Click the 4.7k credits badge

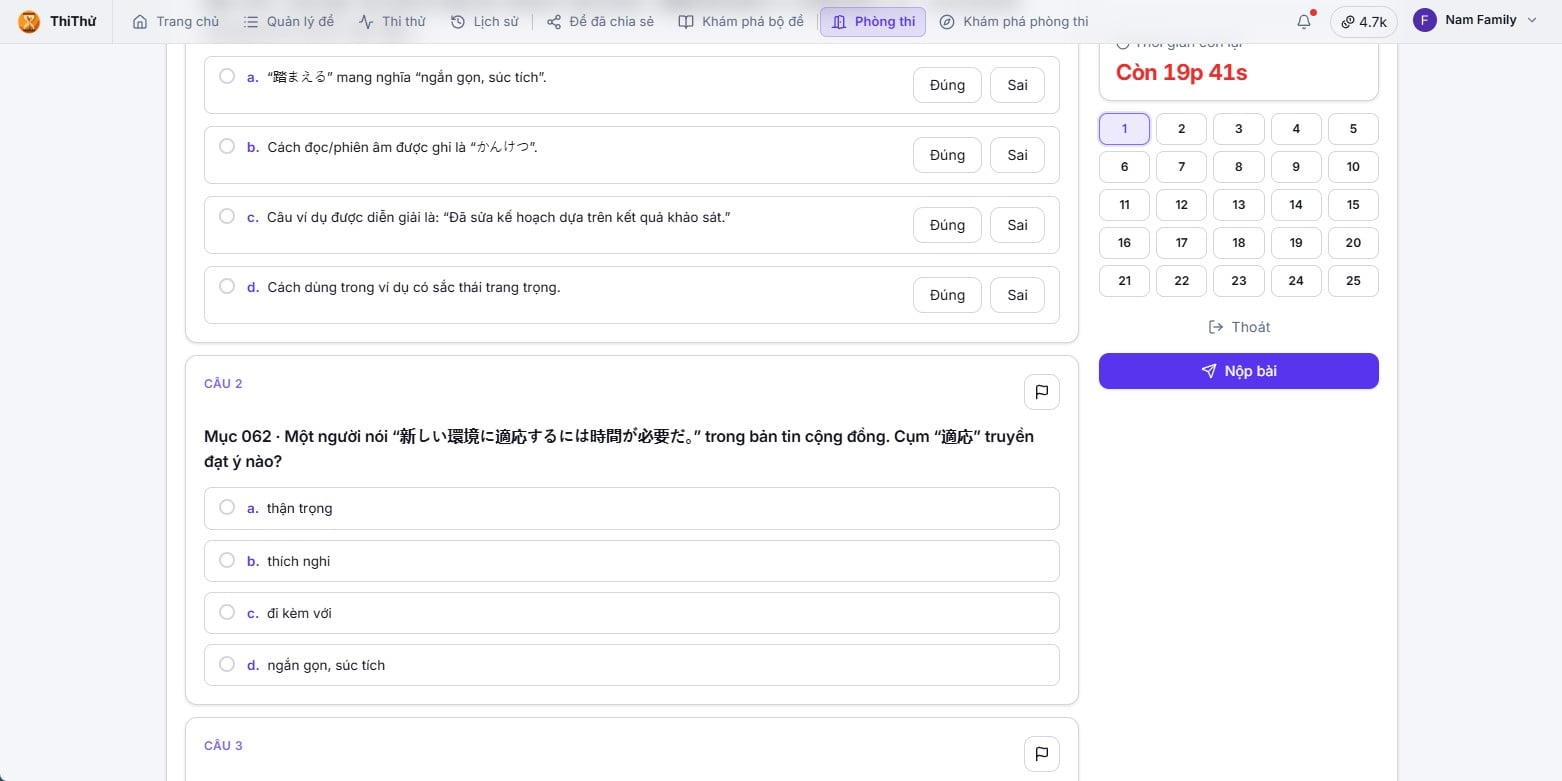point(1363,22)
